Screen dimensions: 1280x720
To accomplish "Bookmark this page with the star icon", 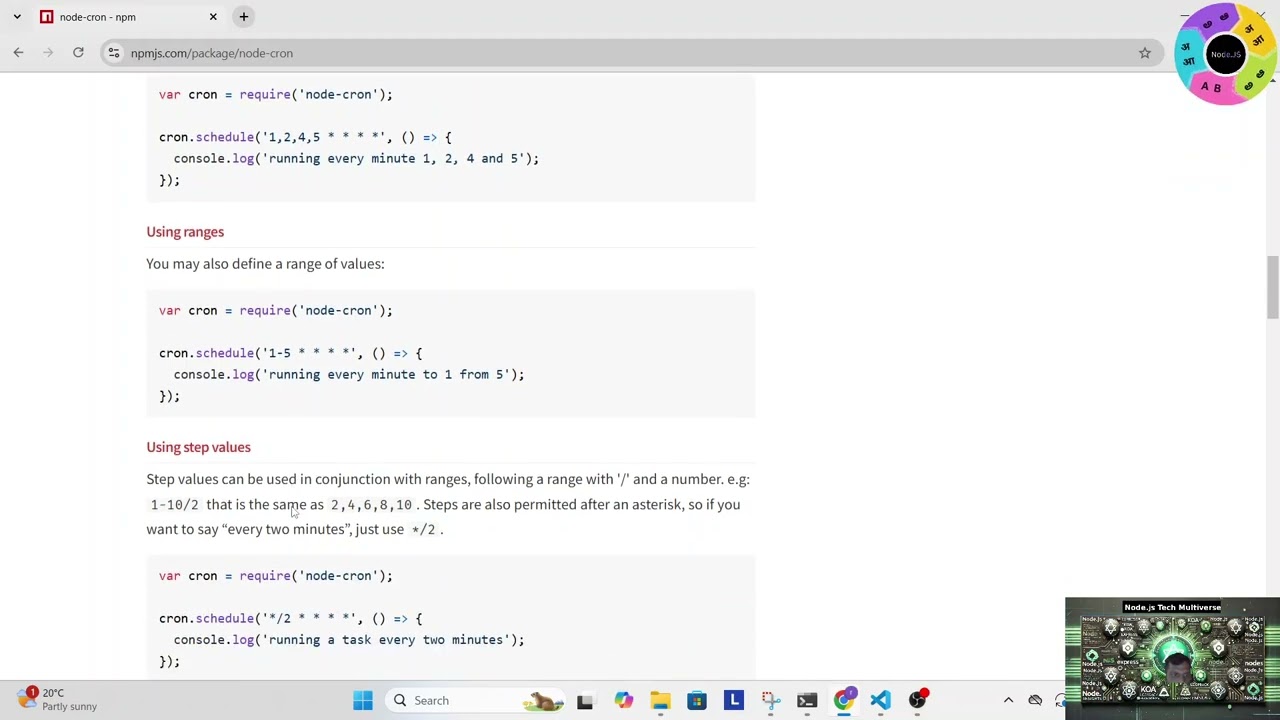I will 1145,53.
